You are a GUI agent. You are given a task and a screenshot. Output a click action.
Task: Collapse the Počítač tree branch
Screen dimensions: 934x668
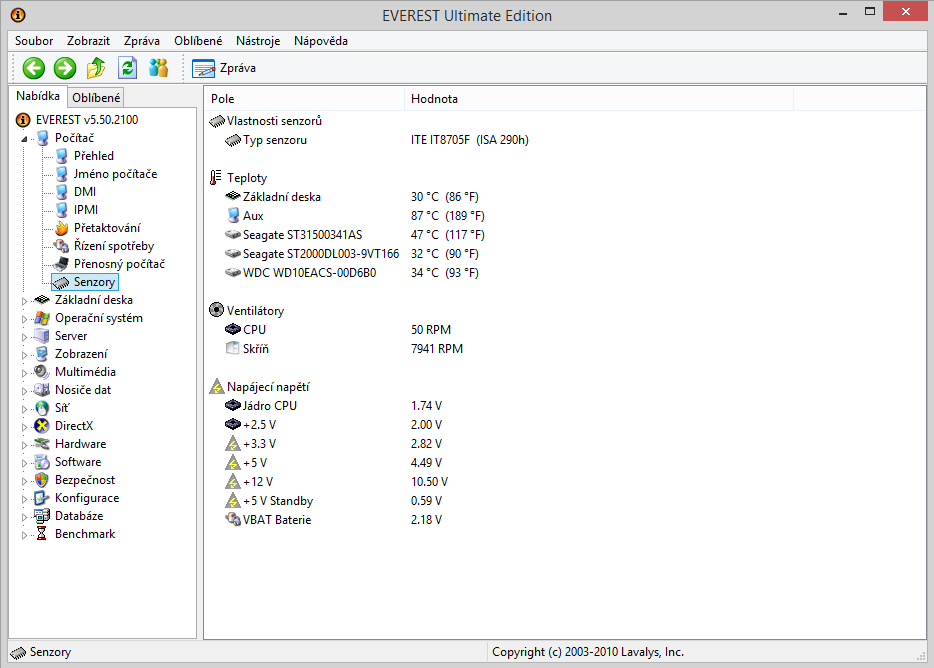pos(24,139)
